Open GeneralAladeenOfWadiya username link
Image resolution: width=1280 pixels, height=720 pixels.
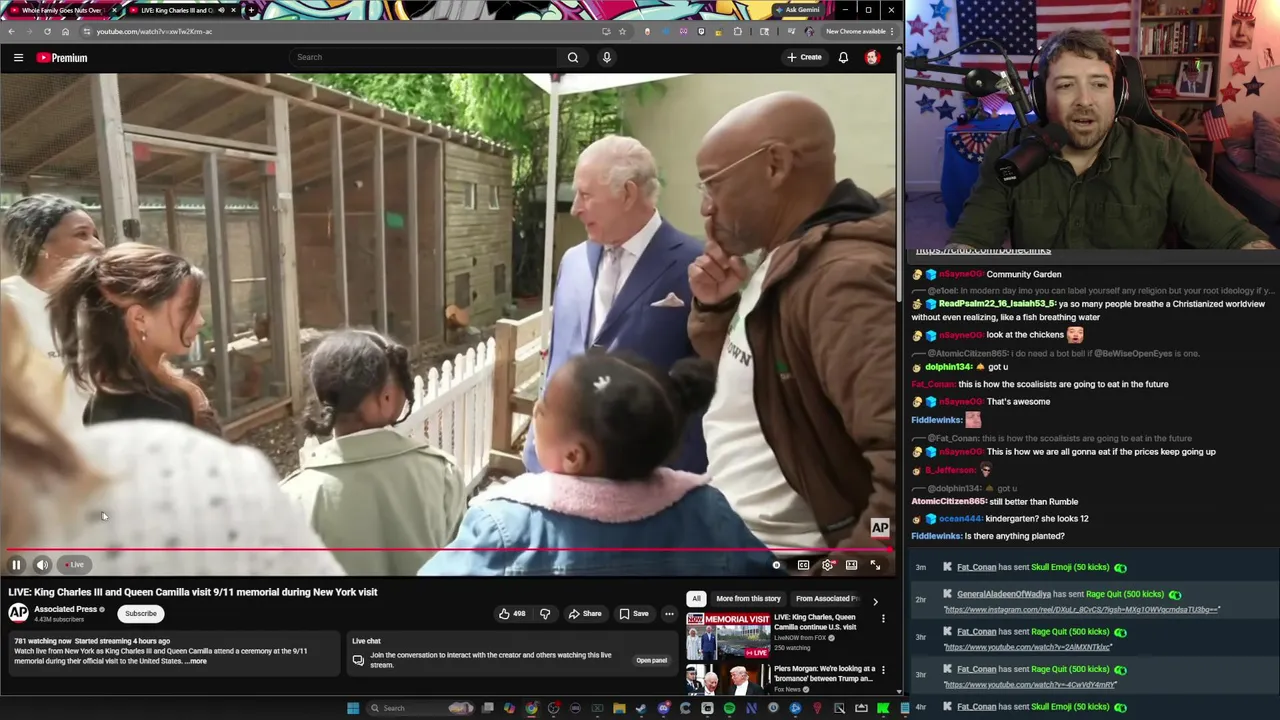[x=1004, y=594]
